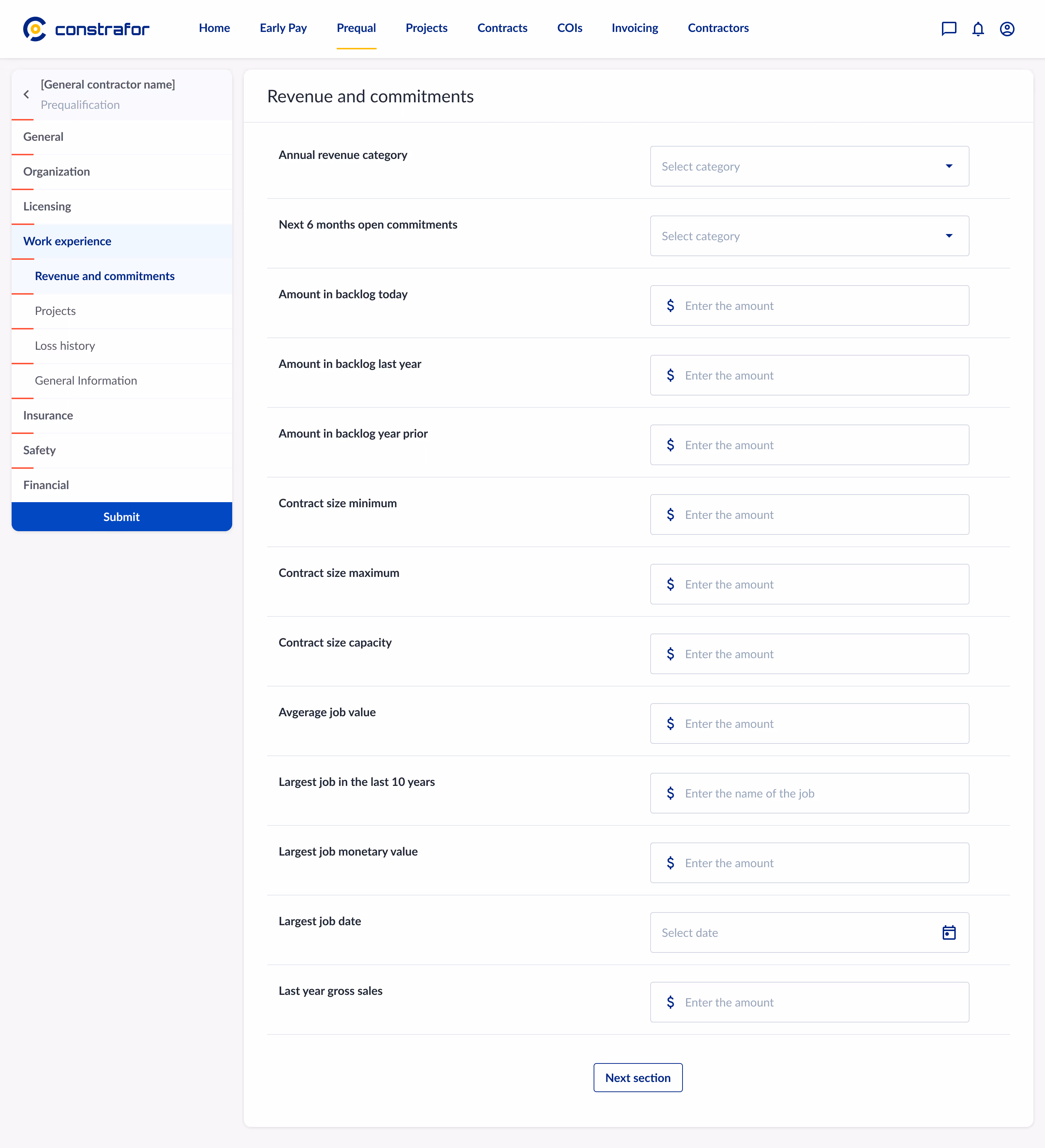Open the Contracts tab
Screen dimensions: 1045x1148
502,28
